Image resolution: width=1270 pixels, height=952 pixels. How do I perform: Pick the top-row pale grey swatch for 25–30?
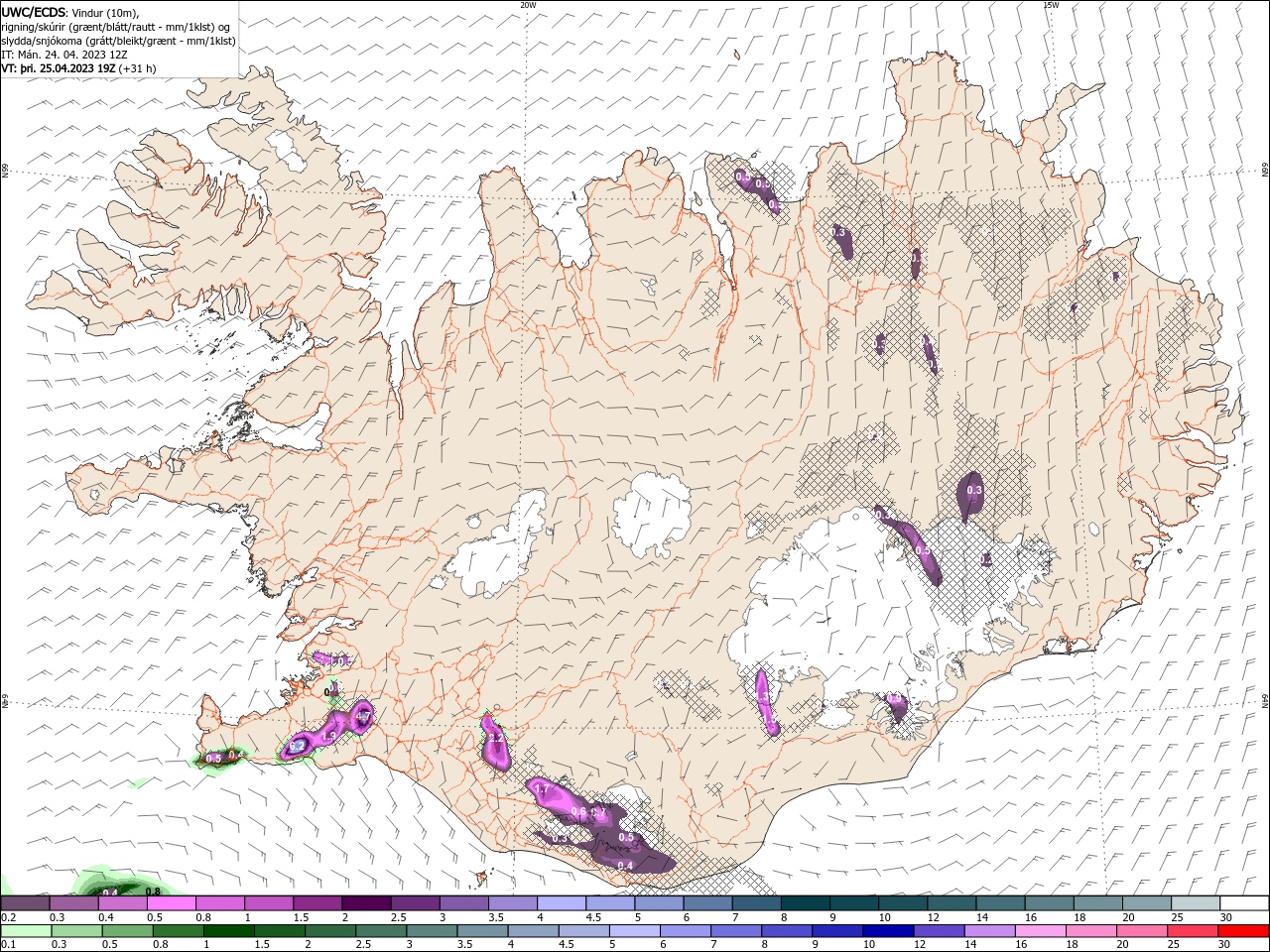point(1197,902)
